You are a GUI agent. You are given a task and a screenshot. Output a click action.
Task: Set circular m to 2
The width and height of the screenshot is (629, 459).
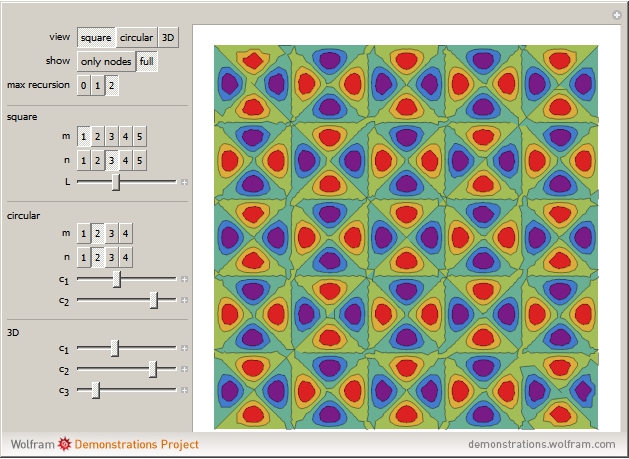(x=97, y=234)
